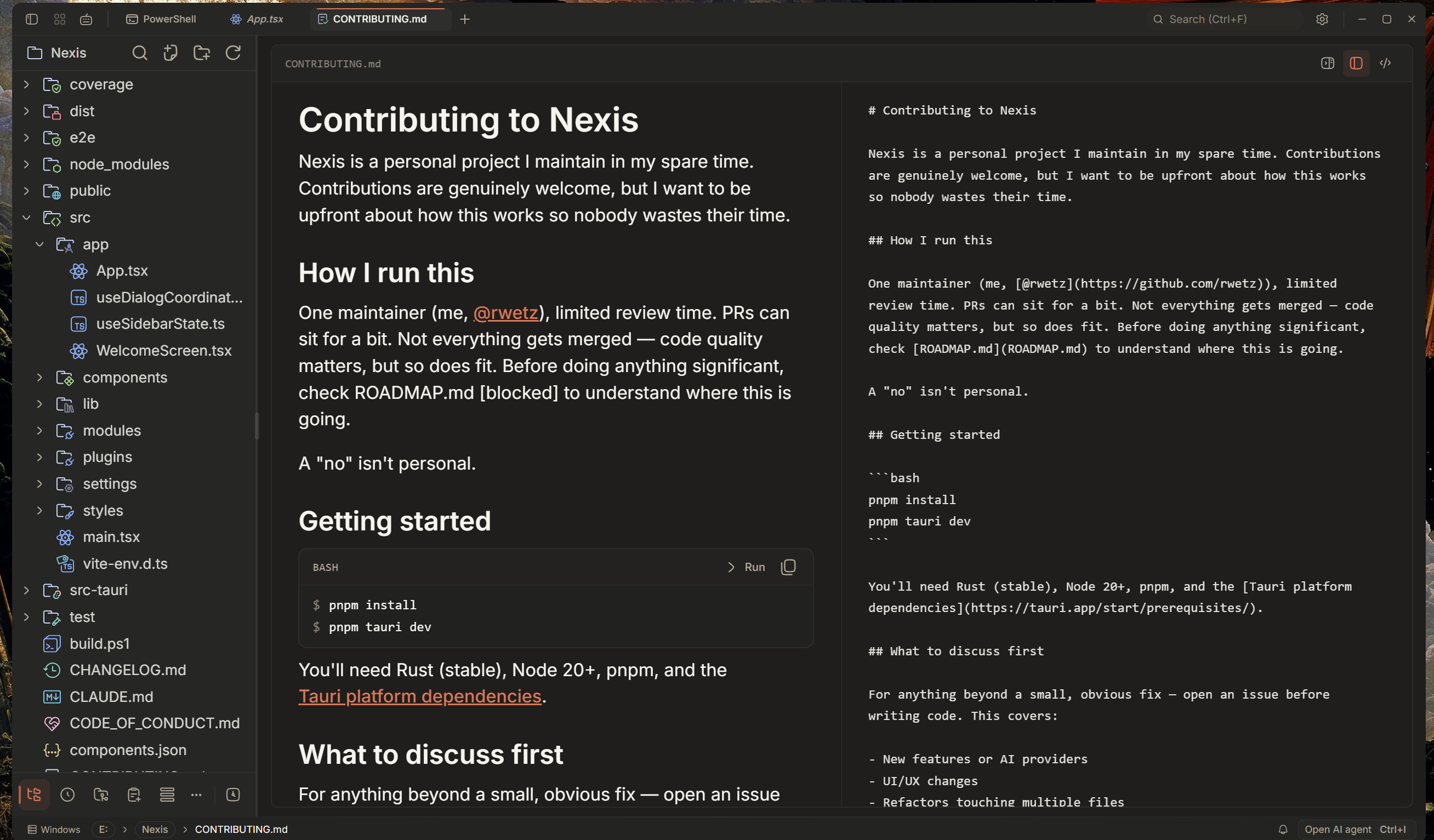Screen dimensions: 1434x840
Task: Select the CONTRIBUTING.md tab
Action: point(379,19)
